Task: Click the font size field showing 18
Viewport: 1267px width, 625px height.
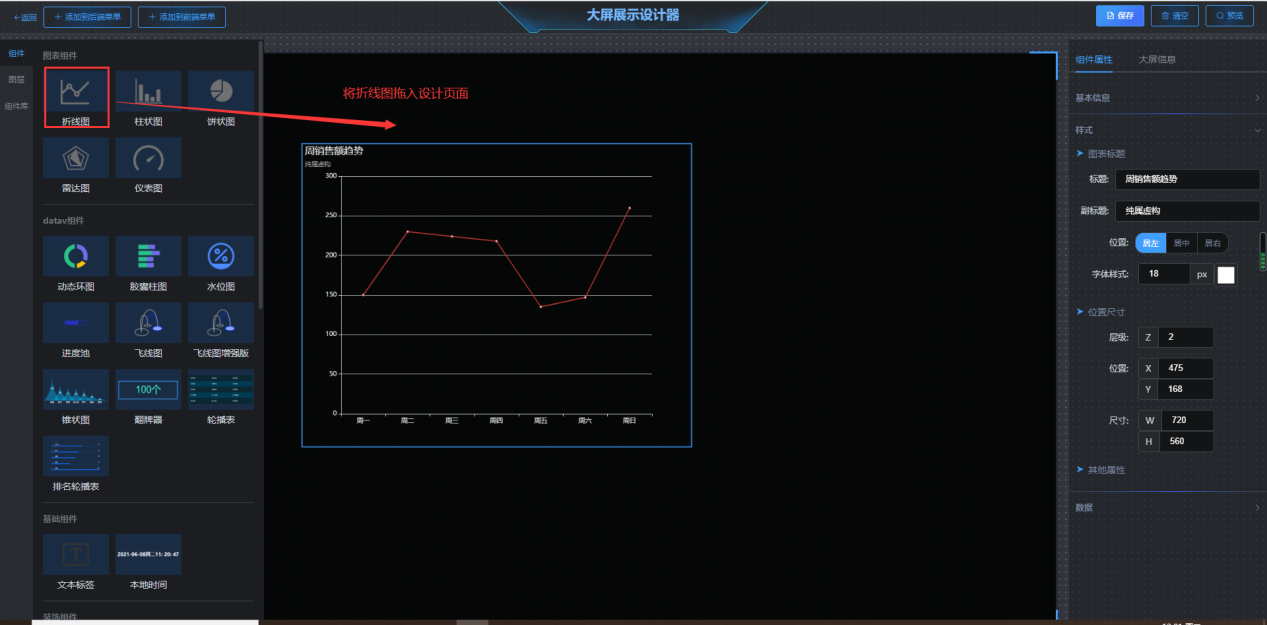Action: [x=1164, y=274]
